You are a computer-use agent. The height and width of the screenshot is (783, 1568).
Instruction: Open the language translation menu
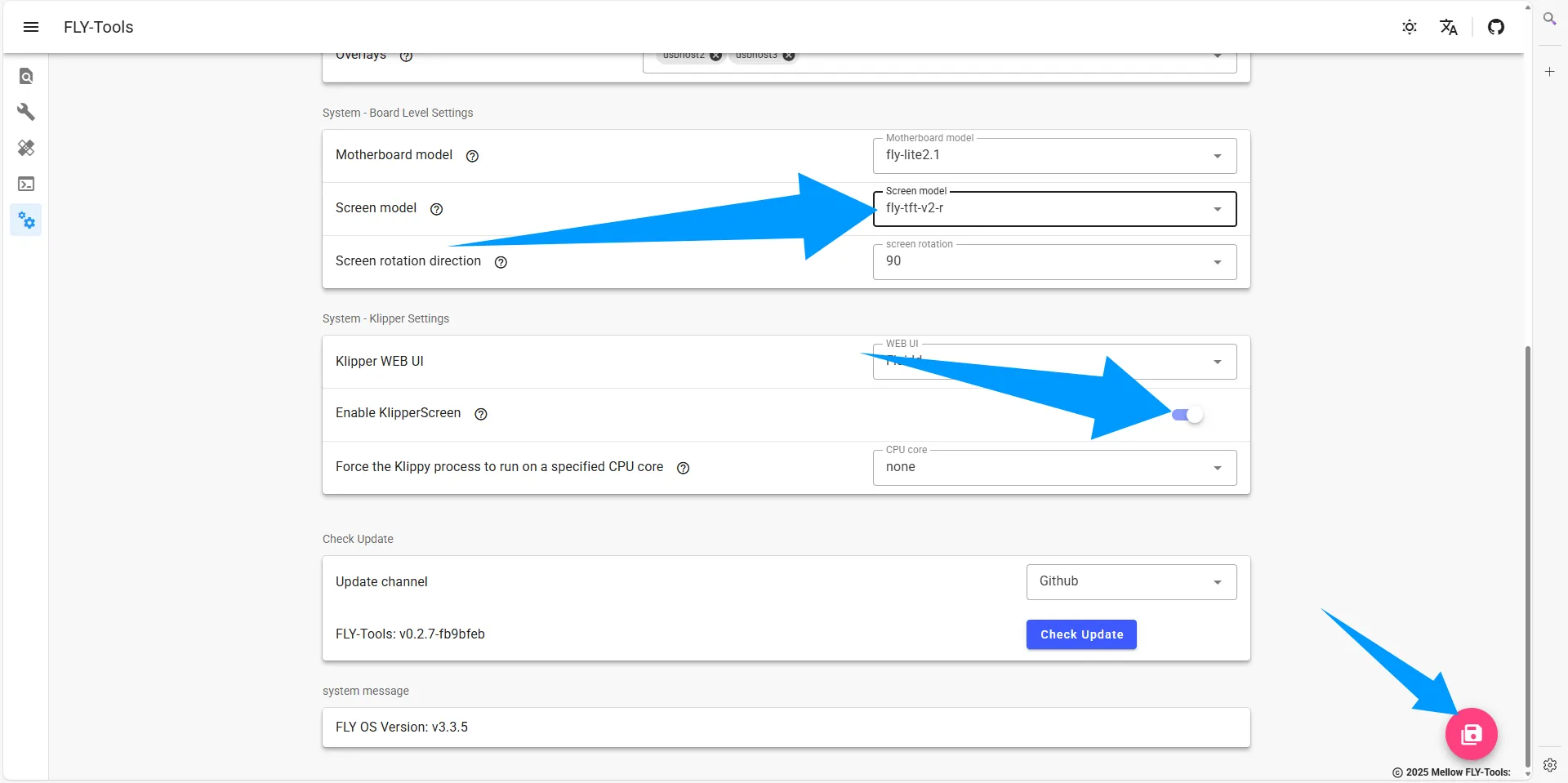click(x=1449, y=27)
